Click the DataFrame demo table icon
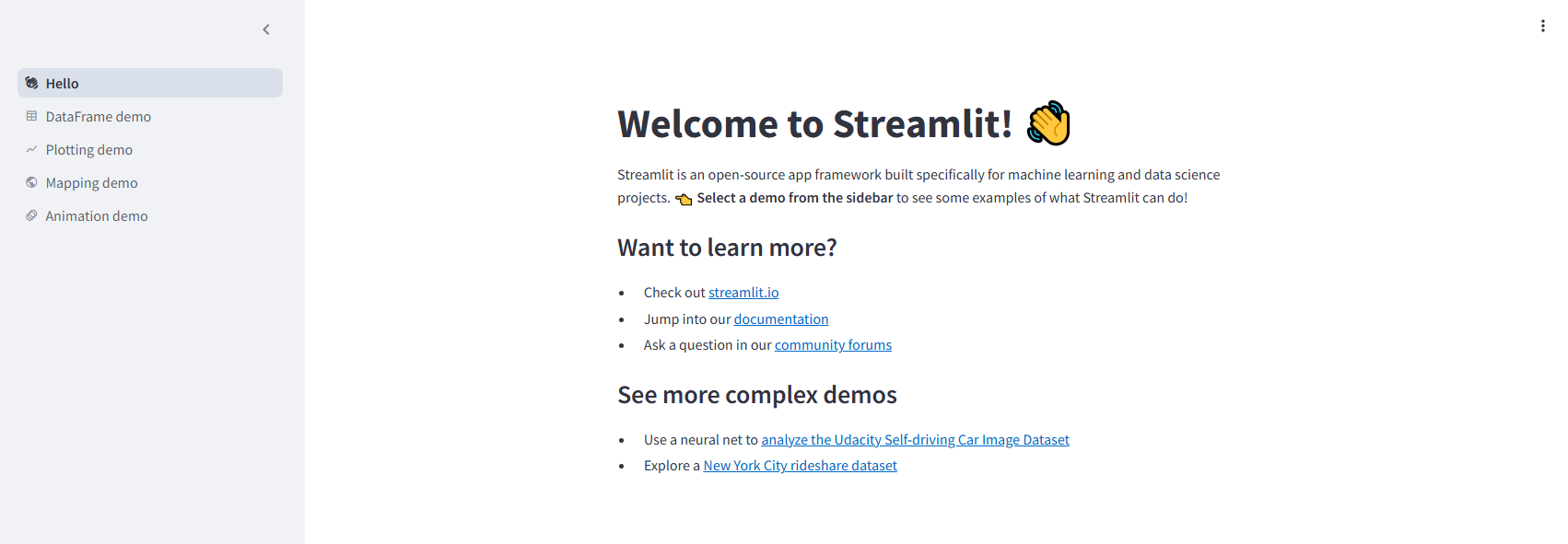Viewport: 1568px width, 544px height. click(x=31, y=116)
